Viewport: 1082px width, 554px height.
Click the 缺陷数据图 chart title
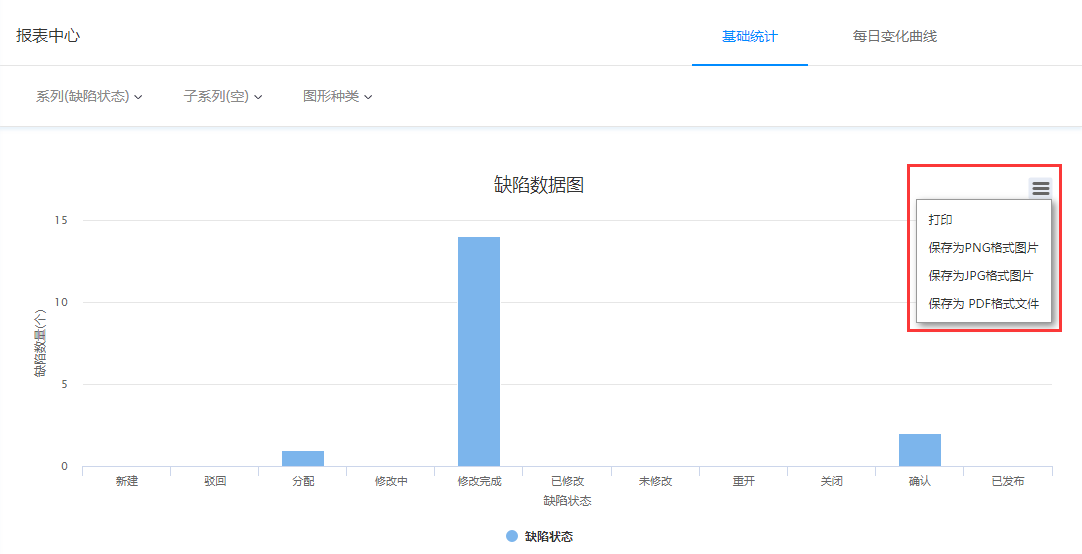coord(539,185)
